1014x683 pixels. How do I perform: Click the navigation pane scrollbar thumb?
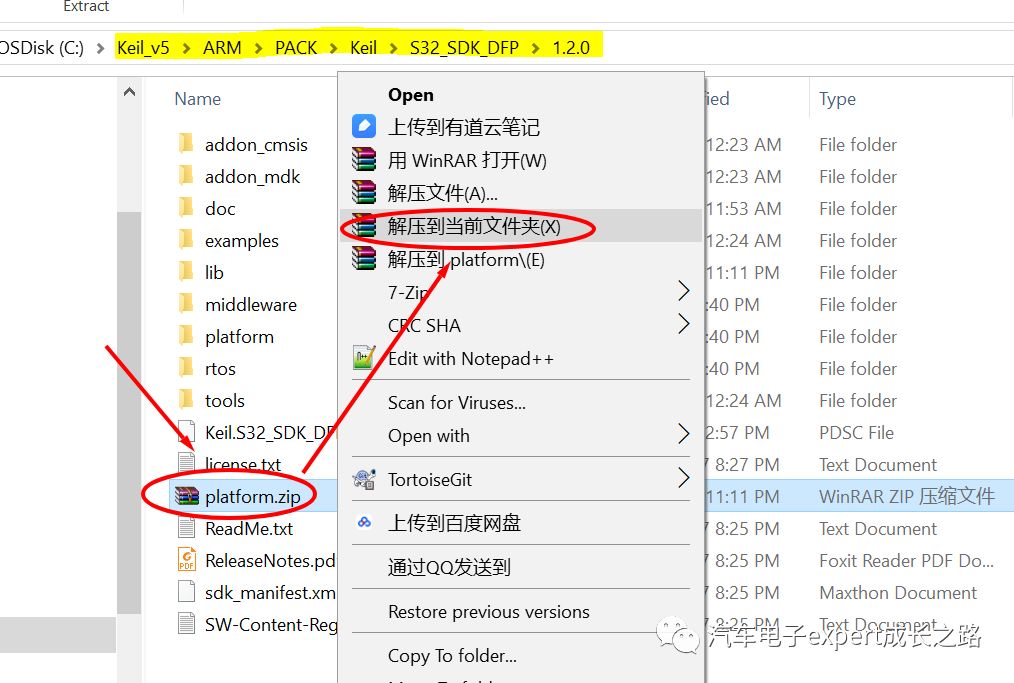click(129, 412)
